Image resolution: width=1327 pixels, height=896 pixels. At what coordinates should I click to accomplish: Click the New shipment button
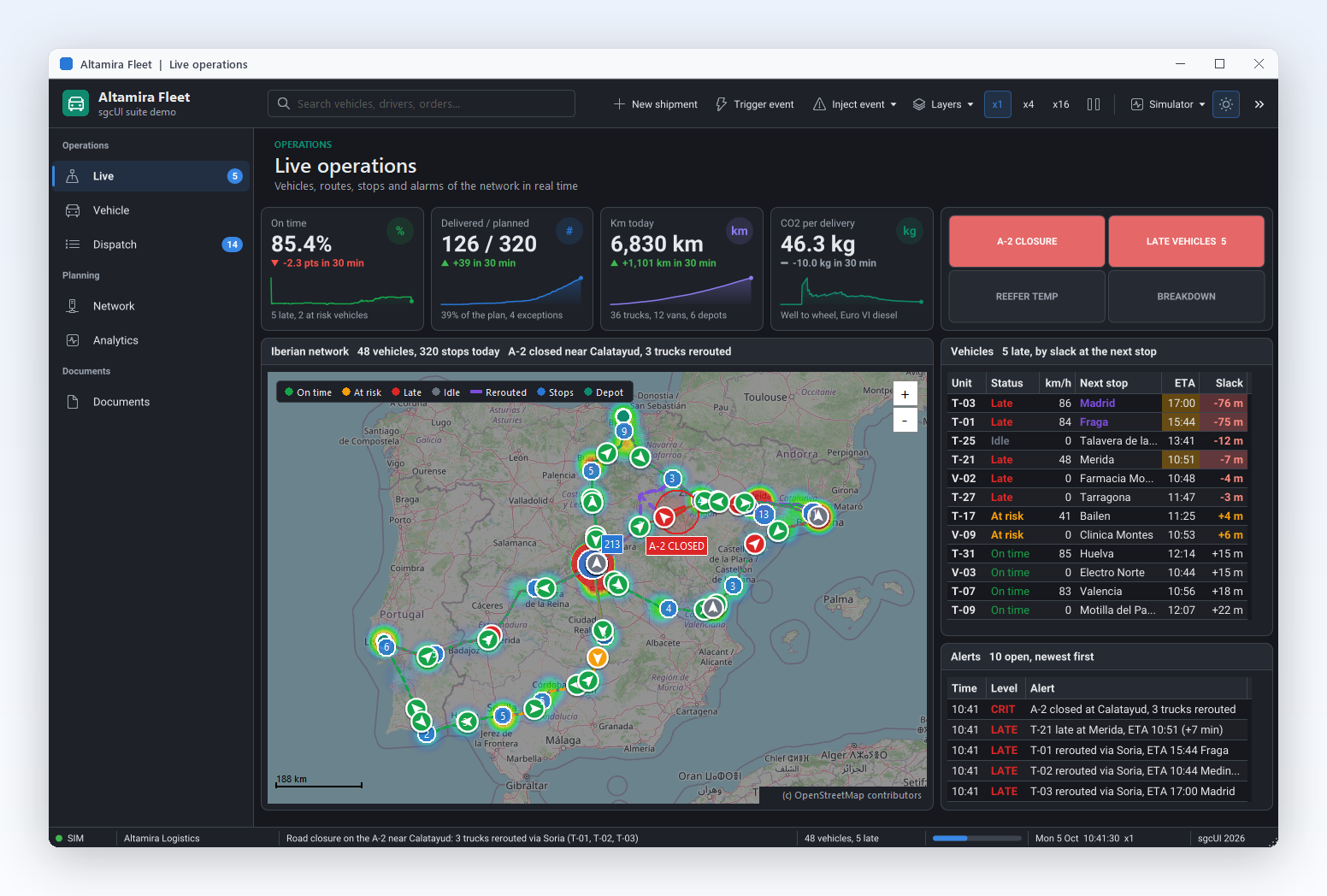coord(656,104)
